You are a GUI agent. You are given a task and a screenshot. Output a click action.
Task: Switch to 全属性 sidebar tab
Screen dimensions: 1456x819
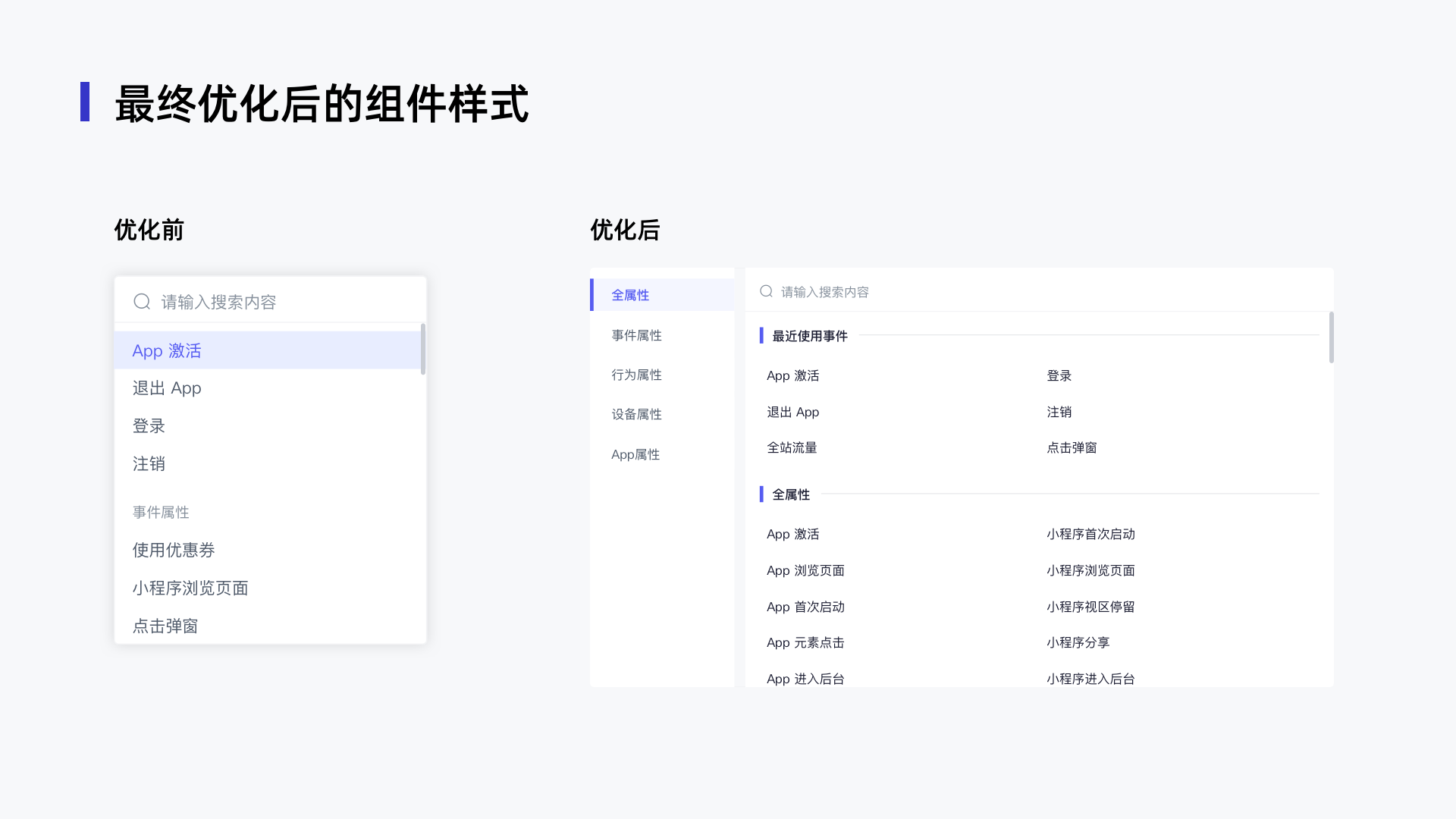tap(631, 295)
